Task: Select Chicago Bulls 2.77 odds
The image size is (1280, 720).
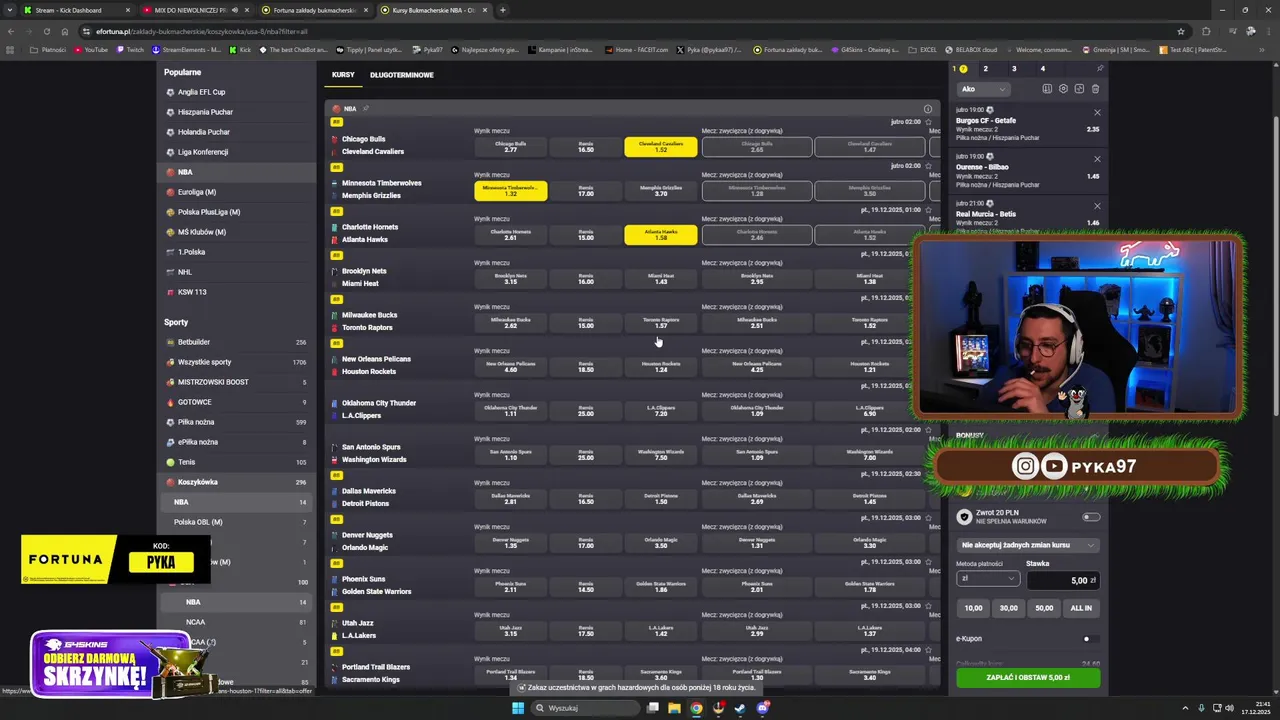Action: click(511, 147)
